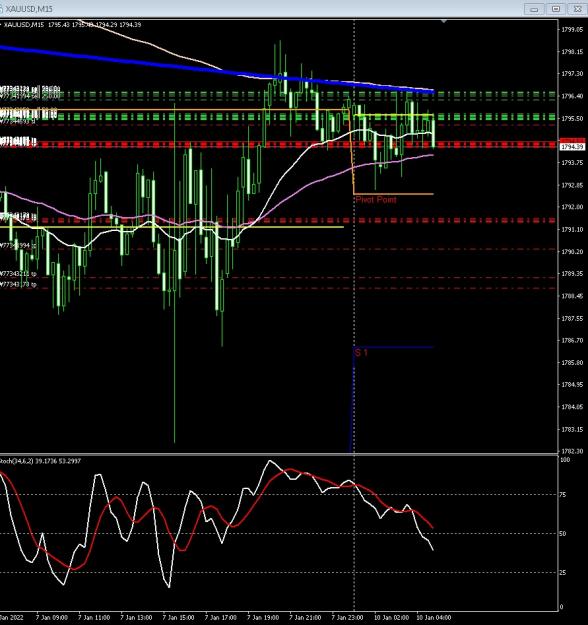Image resolution: width=588 pixels, height=625 pixels.
Task: Click price scale value 1798.15
Action: [572, 52]
